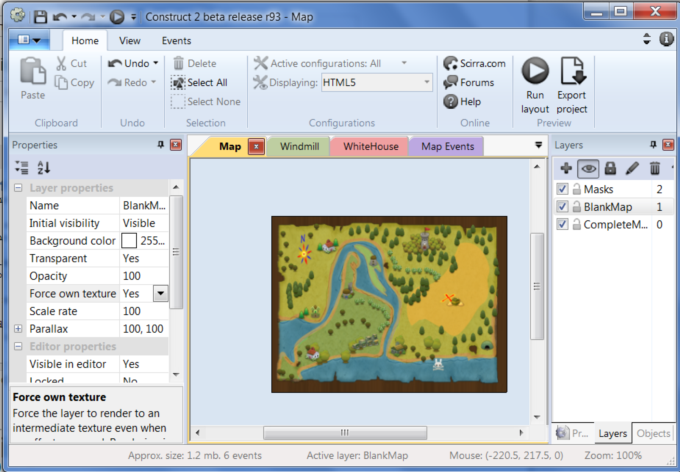Open the Displaying HTML5 combo box
The height and width of the screenshot is (472, 680).
pos(376,82)
